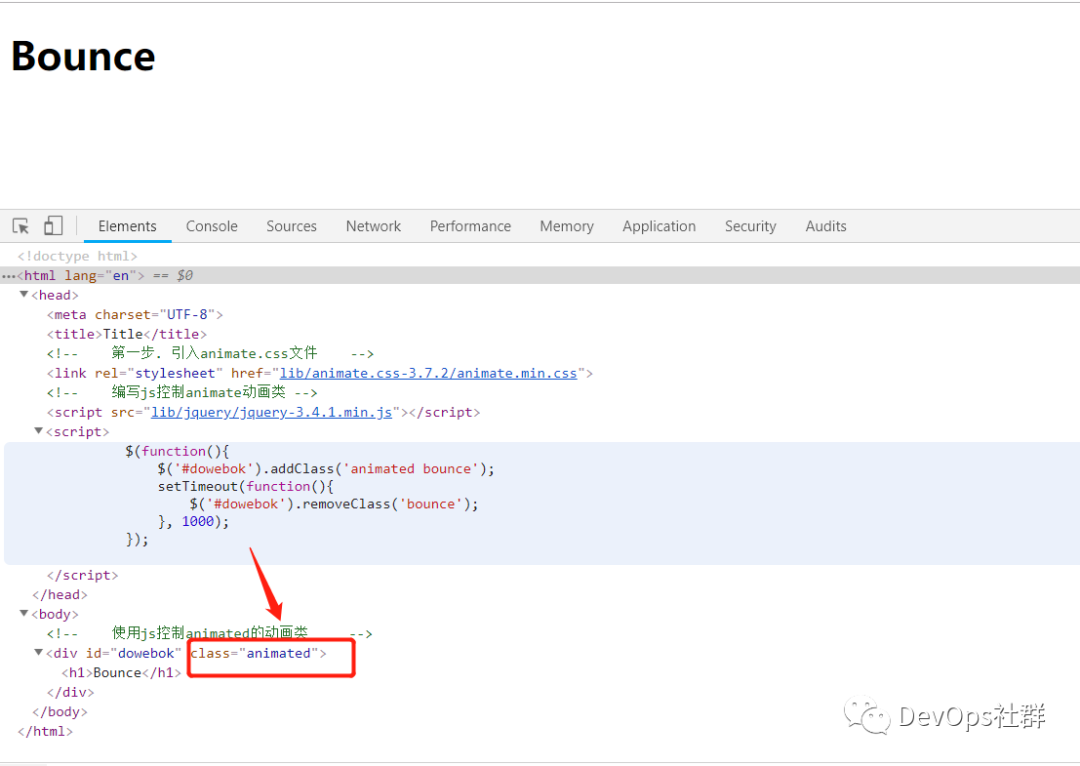
Task: Select the comment about 引入animate.css文件
Action: pos(210,353)
